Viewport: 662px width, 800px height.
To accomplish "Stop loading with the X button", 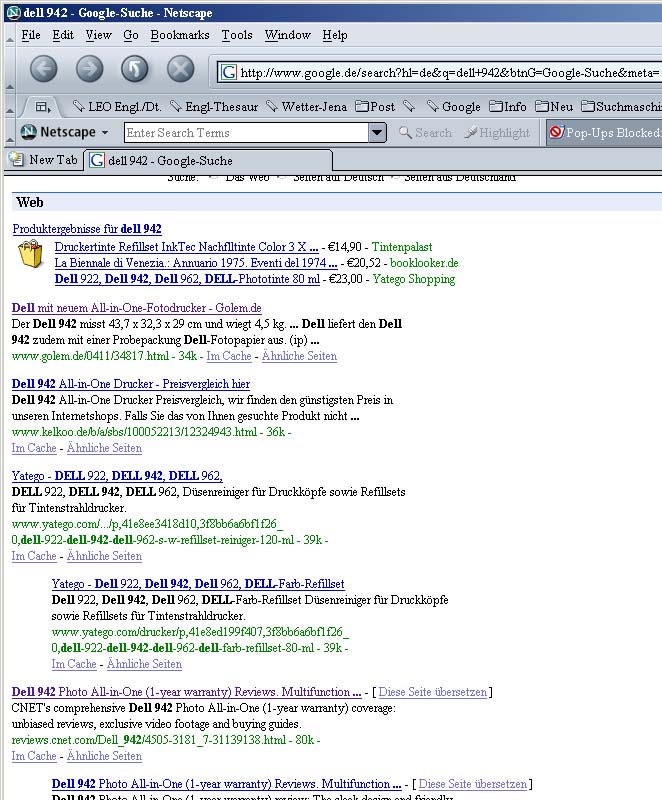I will 181,69.
